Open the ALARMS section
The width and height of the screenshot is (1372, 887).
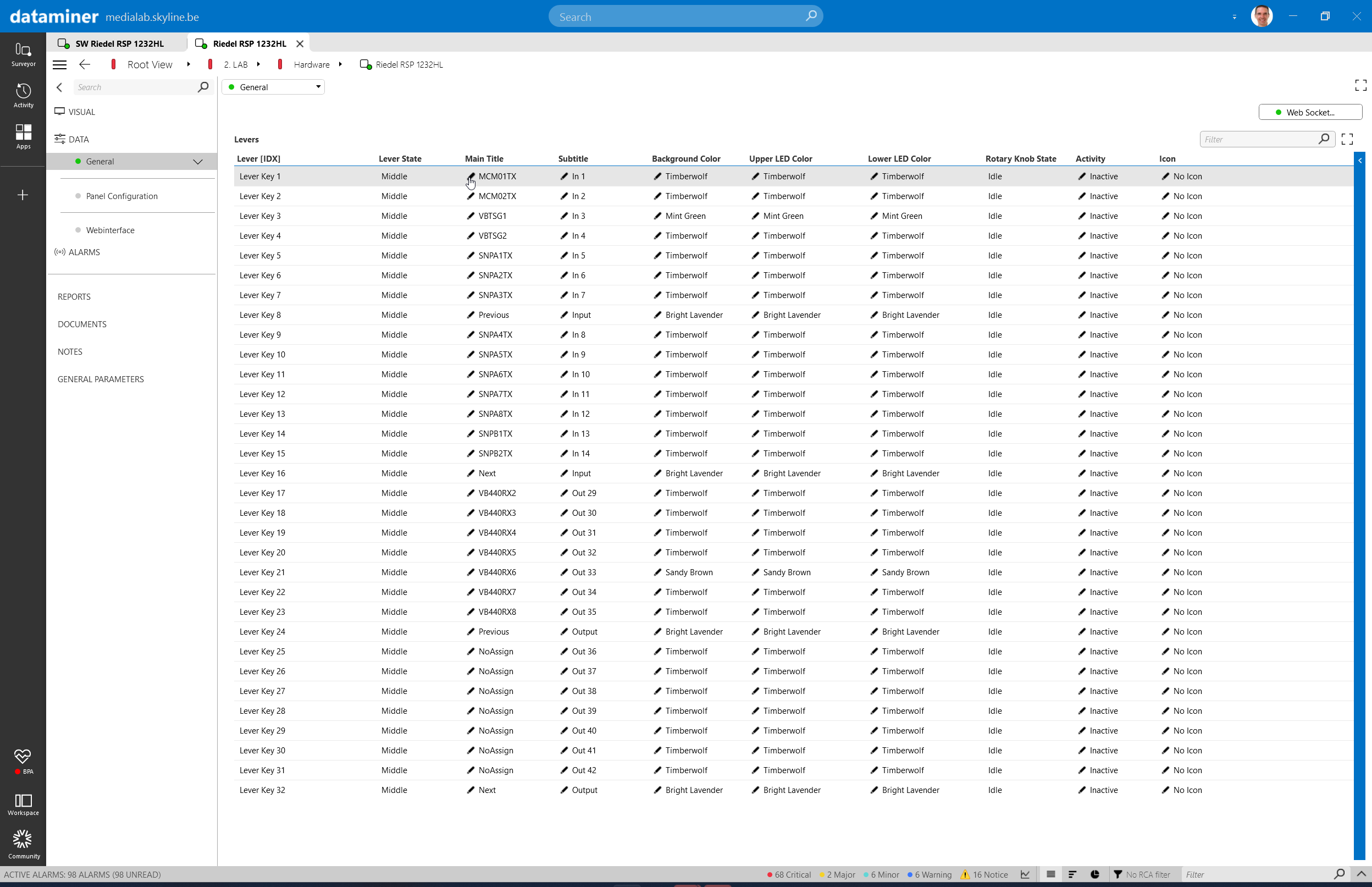[77, 252]
